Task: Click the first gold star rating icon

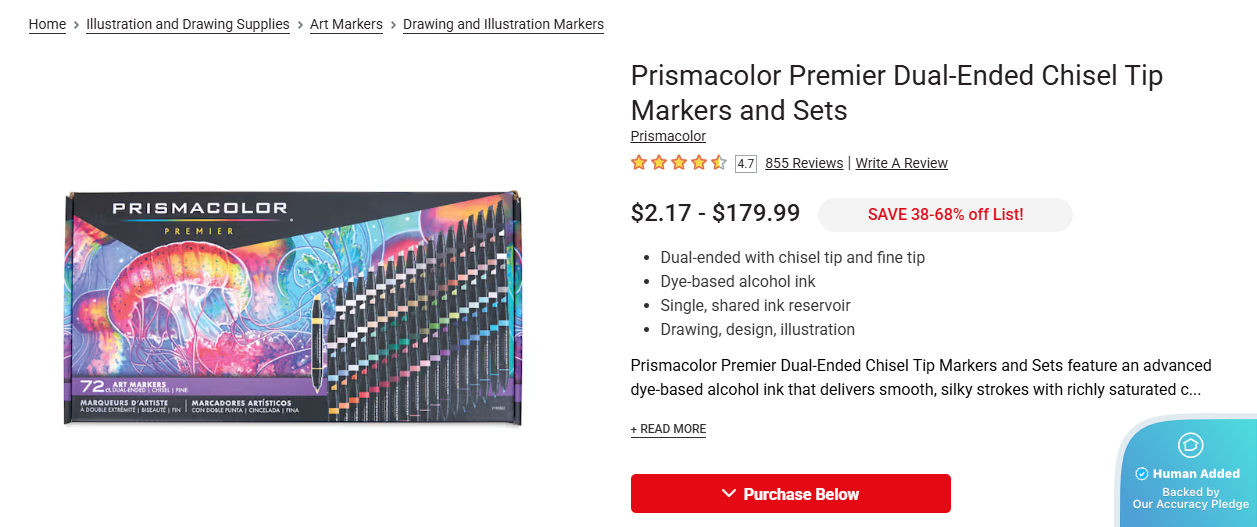Action: pyautogui.click(x=639, y=163)
